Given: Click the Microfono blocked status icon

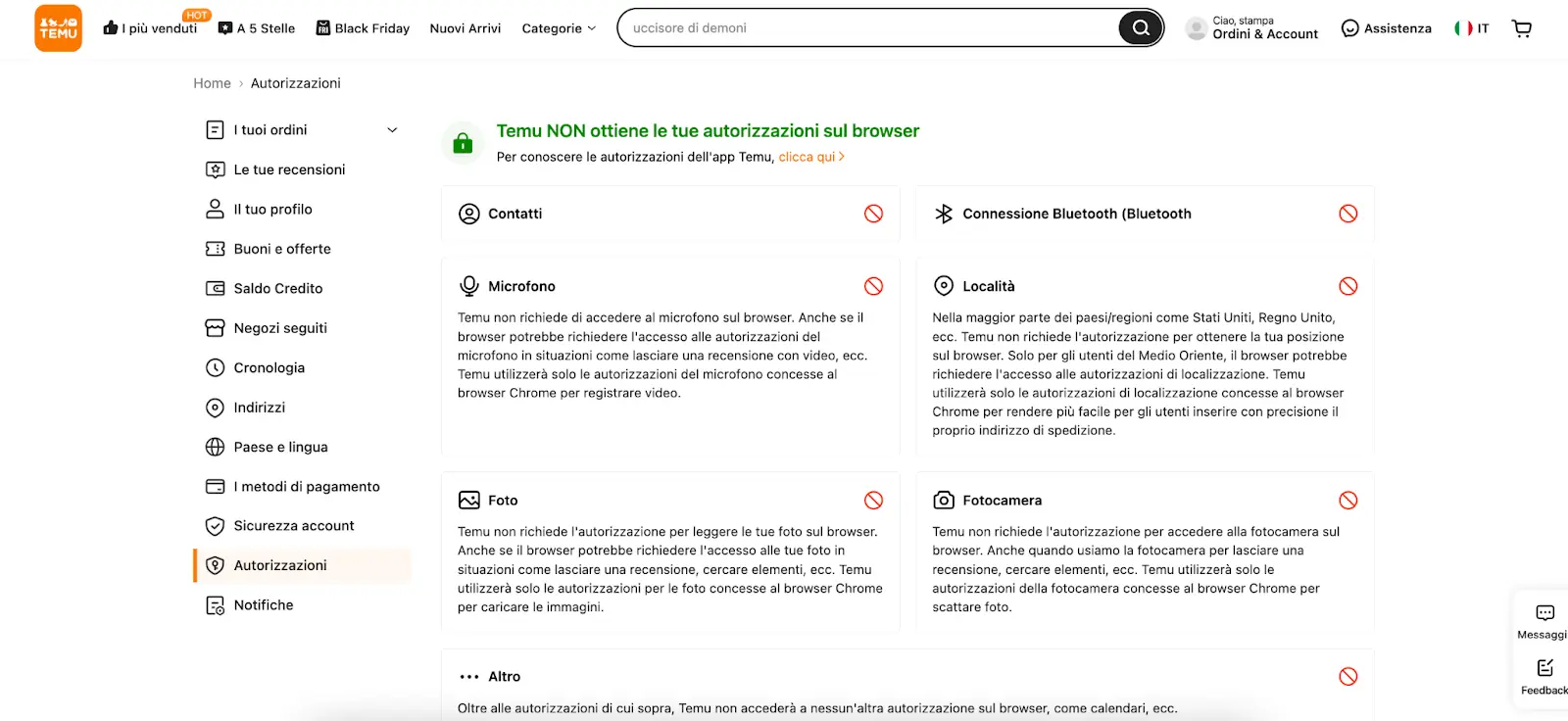Looking at the screenshot, I should coord(873,286).
